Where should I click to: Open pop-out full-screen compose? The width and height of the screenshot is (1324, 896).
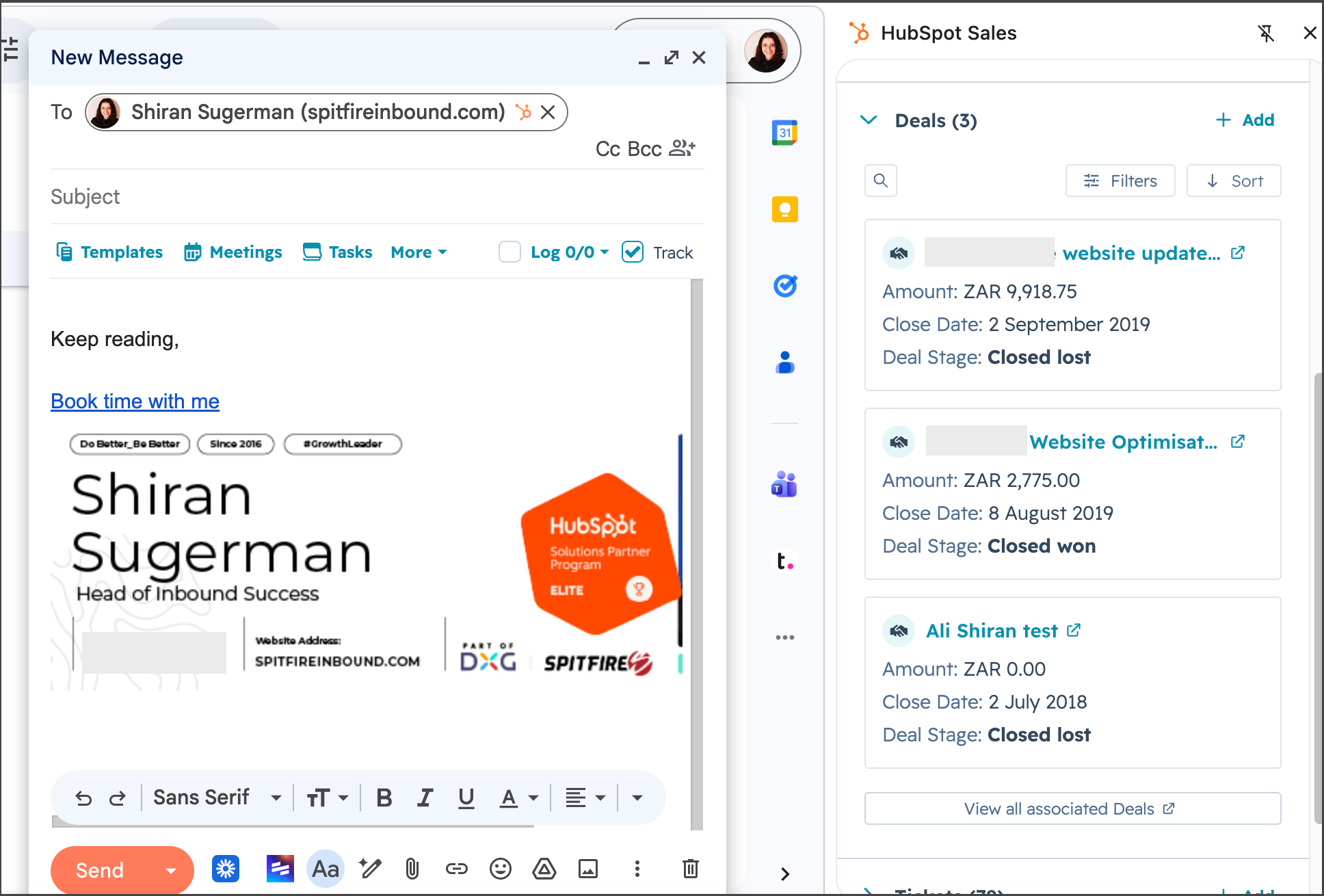click(x=672, y=58)
